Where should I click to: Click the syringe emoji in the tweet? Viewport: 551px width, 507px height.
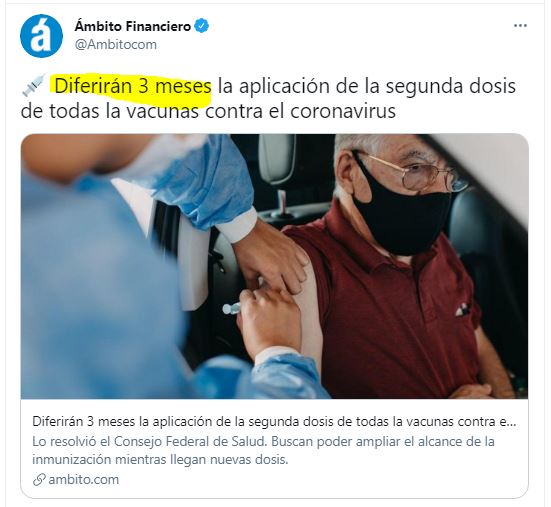point(34,85)
